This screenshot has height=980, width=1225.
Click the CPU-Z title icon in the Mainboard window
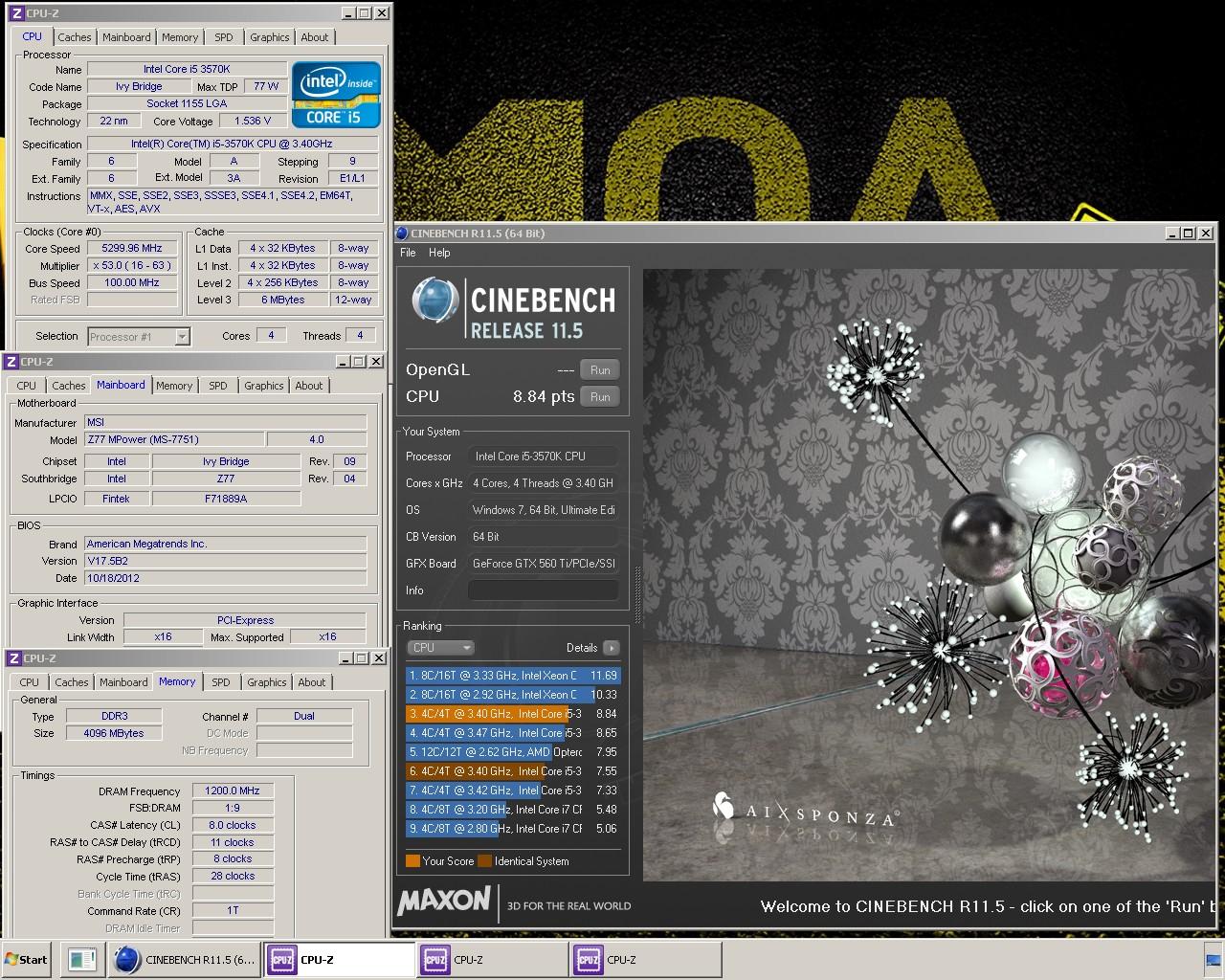pyautogui.click(x=11, y=362)
